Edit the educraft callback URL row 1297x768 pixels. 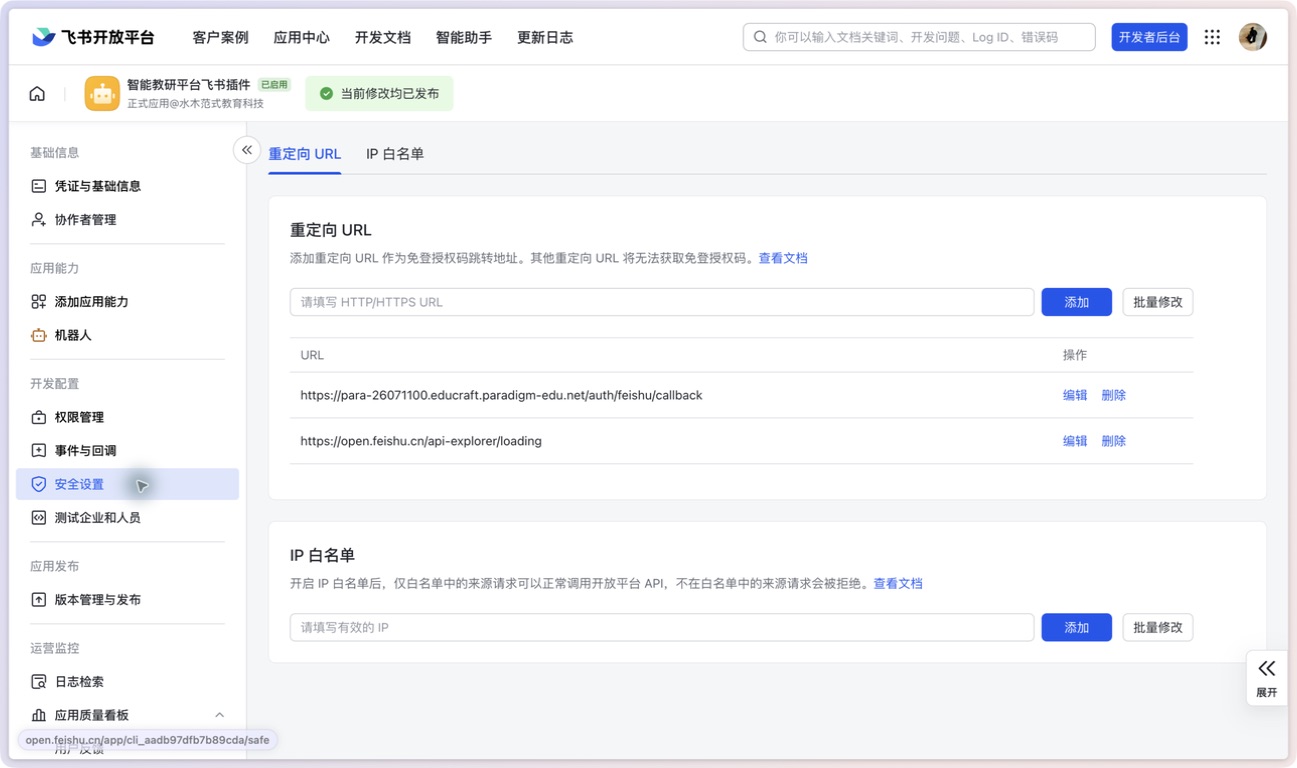(x=1075, y=395)
